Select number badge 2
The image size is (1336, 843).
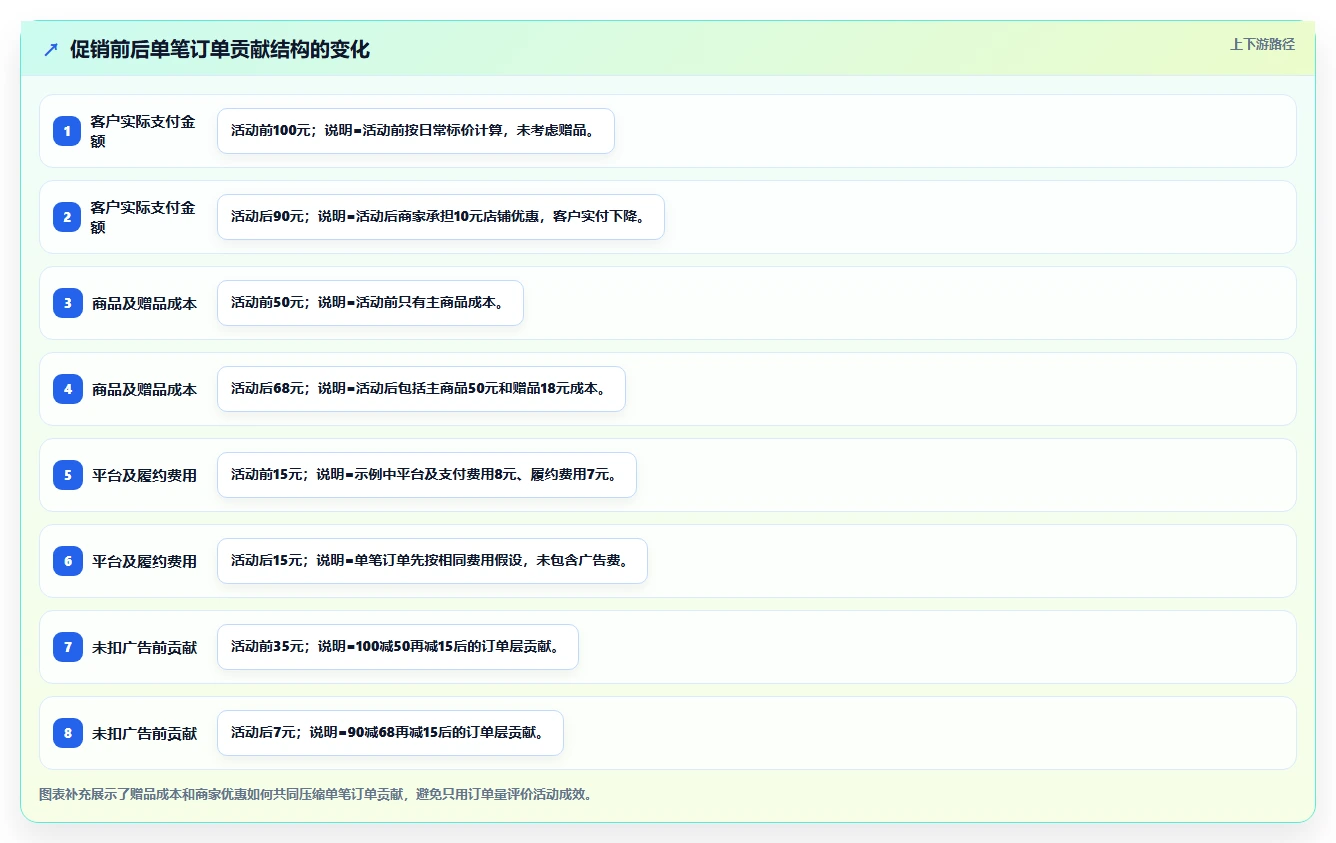pyautogui.click(x=68, y=217)
